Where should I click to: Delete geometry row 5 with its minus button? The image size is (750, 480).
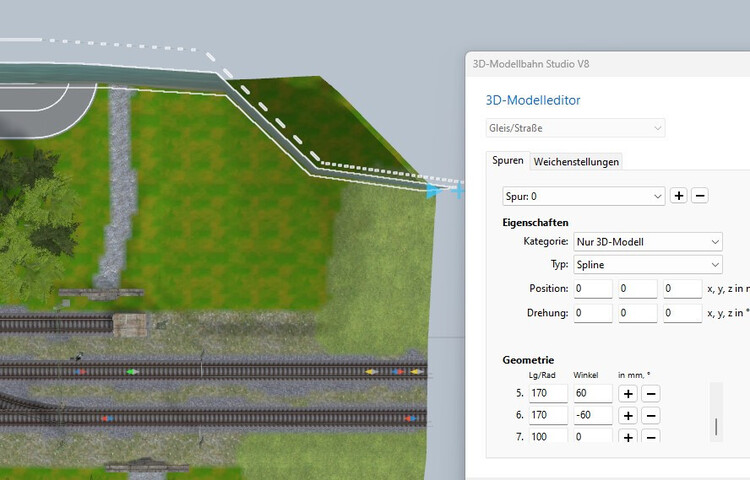651,393
